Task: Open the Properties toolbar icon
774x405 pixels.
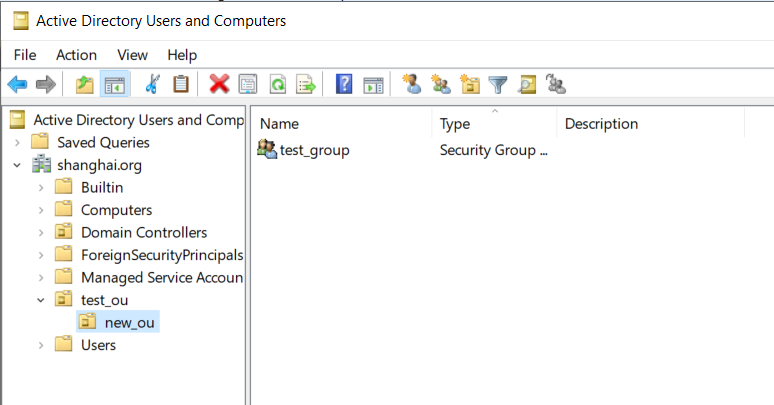Action: click(x=248, y=84)
